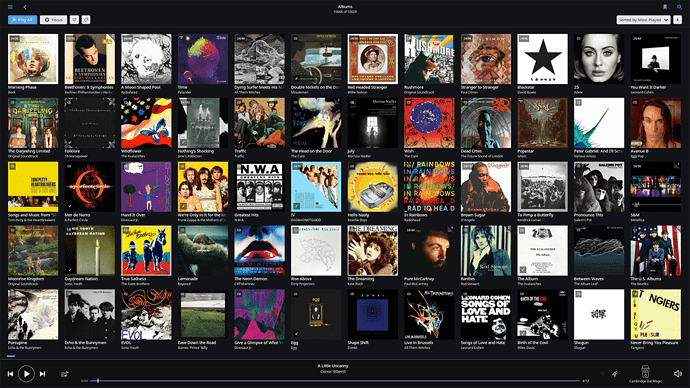Toggle favorite heart for current track
Screen dimensions: 690x388
[602, 373]
